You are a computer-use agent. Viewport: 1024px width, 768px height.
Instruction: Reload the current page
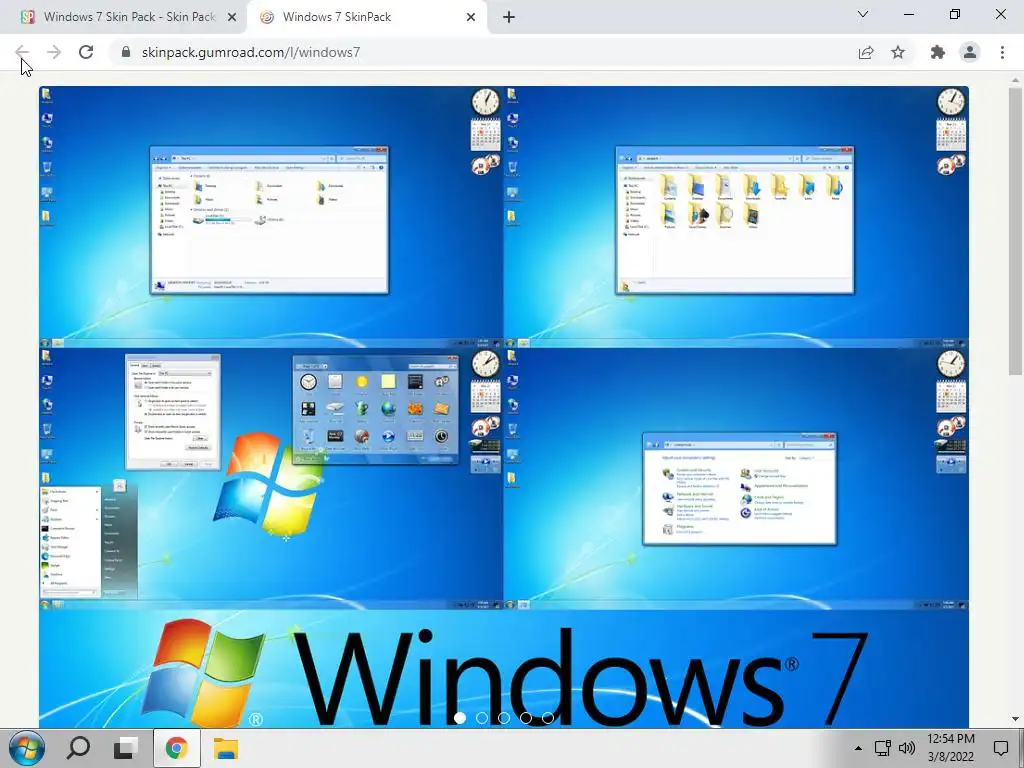click(x=86, y=52)
